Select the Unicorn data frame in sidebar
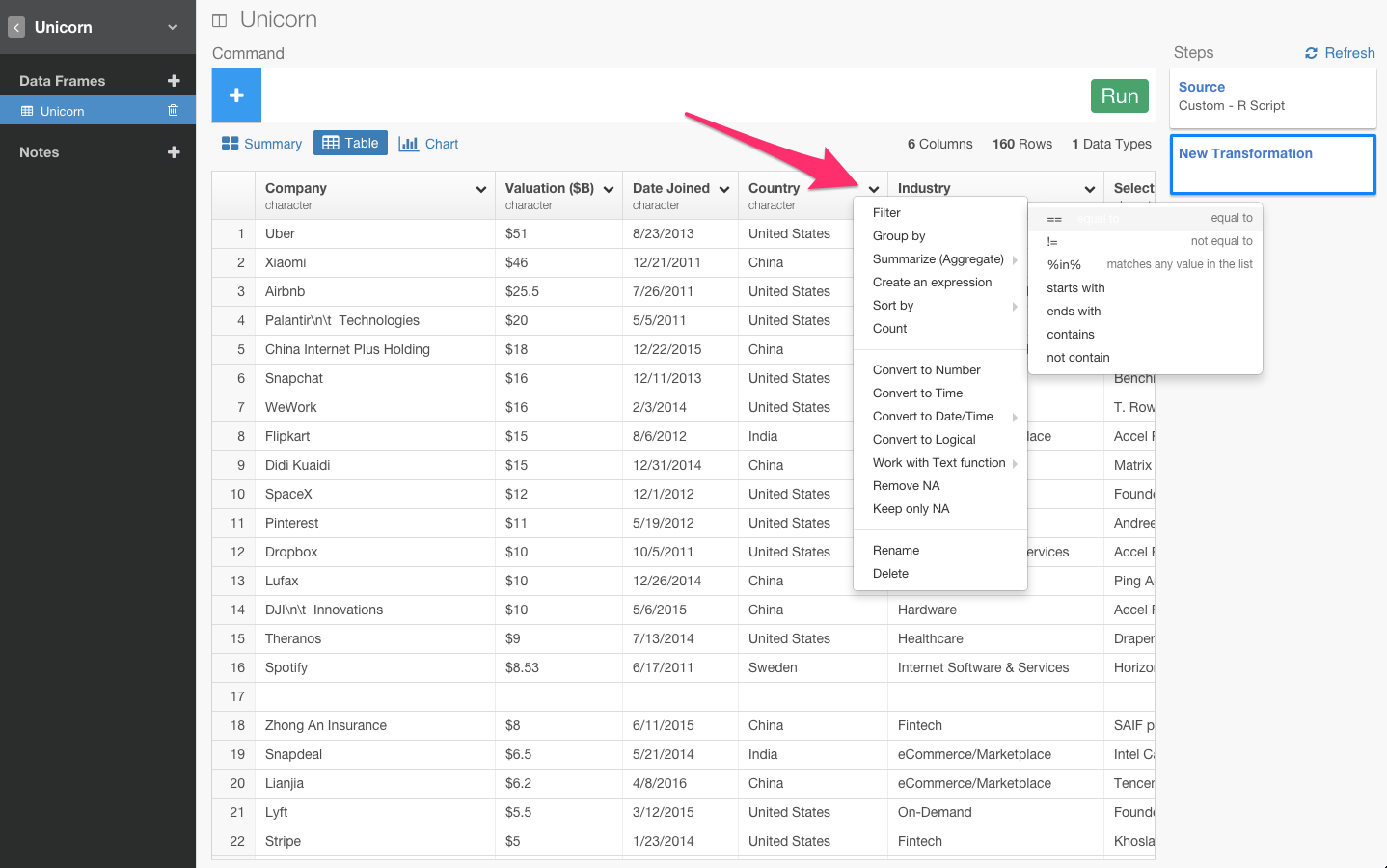The height and width of the screenshot is (868, 1387). [97, 111]
